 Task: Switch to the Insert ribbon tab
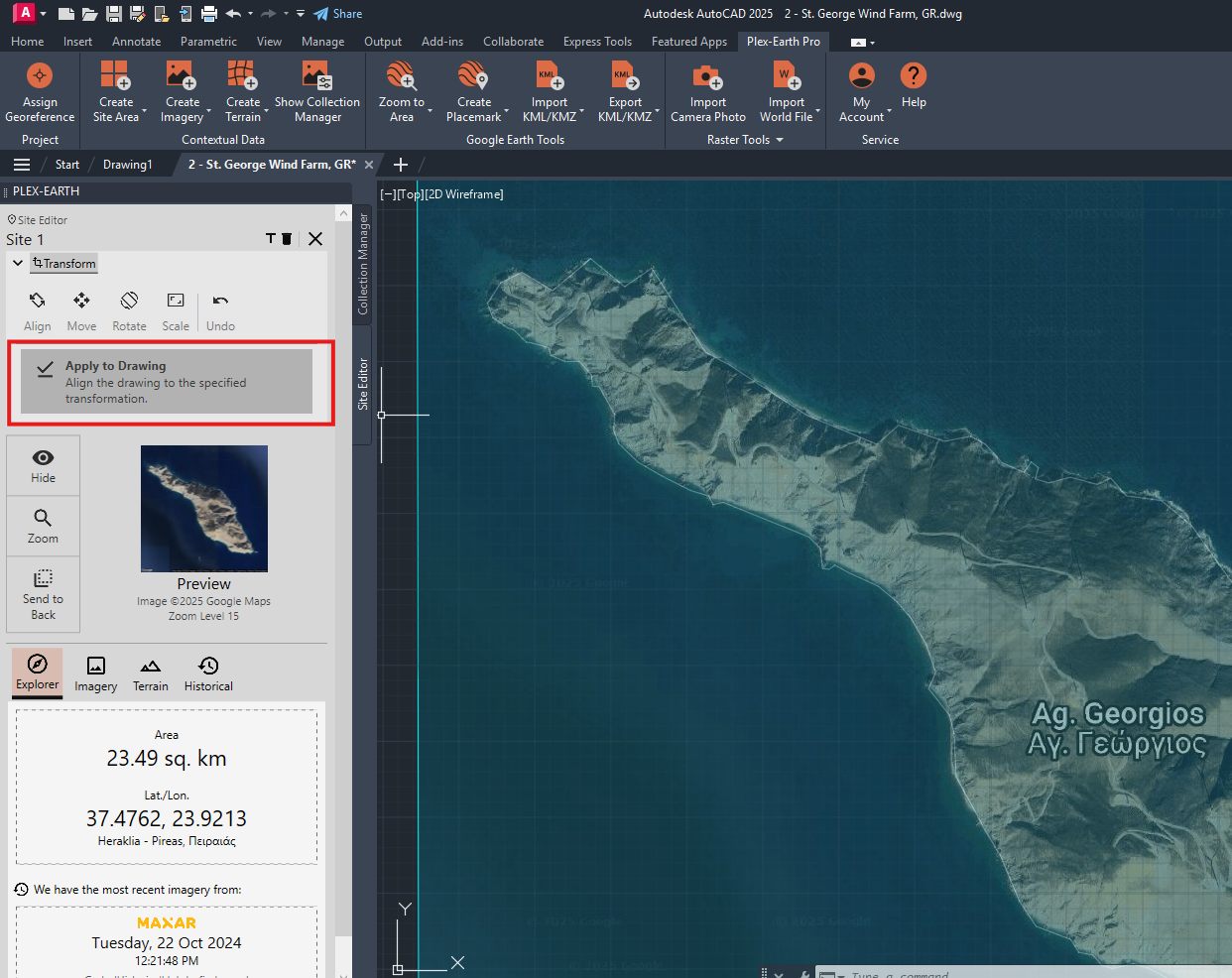[x=77, y=42]
